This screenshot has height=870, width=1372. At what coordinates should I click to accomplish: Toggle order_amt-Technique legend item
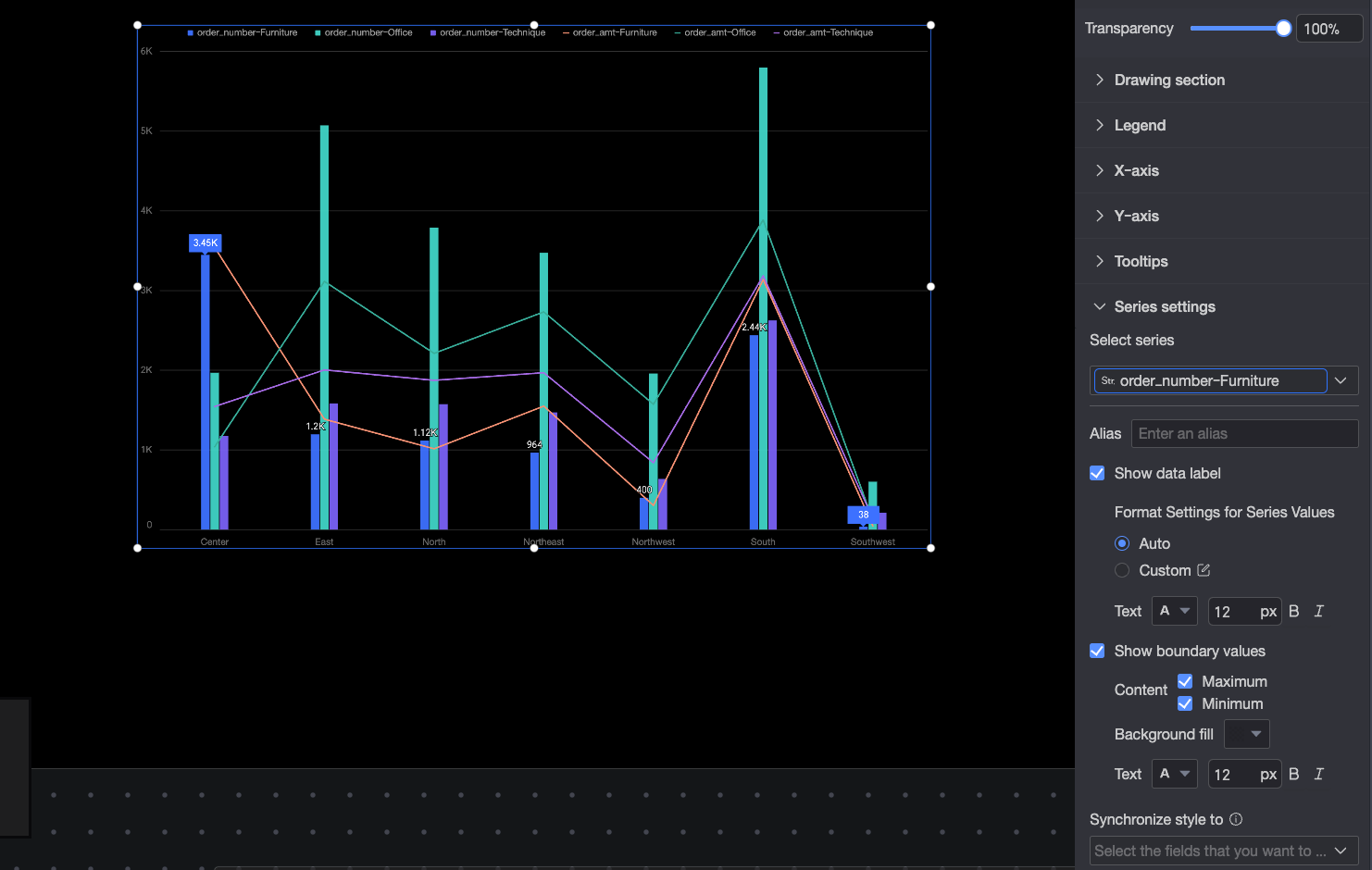(823, 32)
